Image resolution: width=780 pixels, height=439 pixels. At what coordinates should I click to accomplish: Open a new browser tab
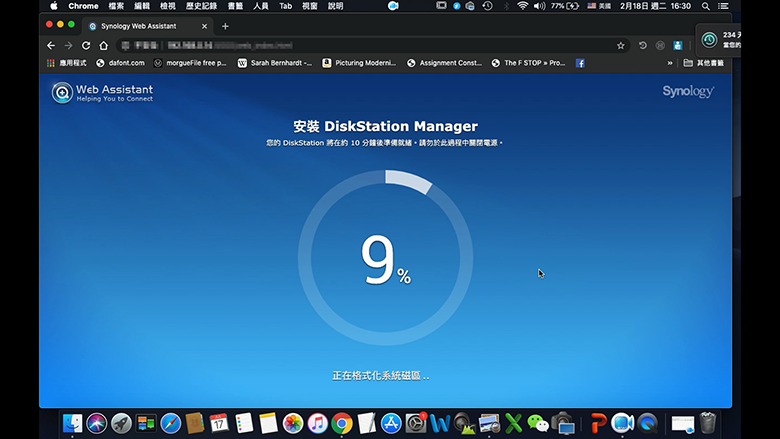225,26
